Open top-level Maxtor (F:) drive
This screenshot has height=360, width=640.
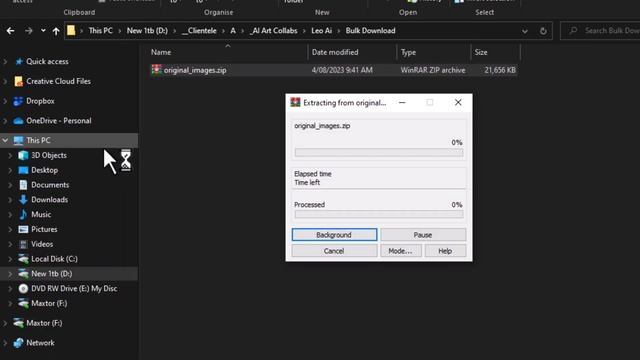[x=44, y=323]
